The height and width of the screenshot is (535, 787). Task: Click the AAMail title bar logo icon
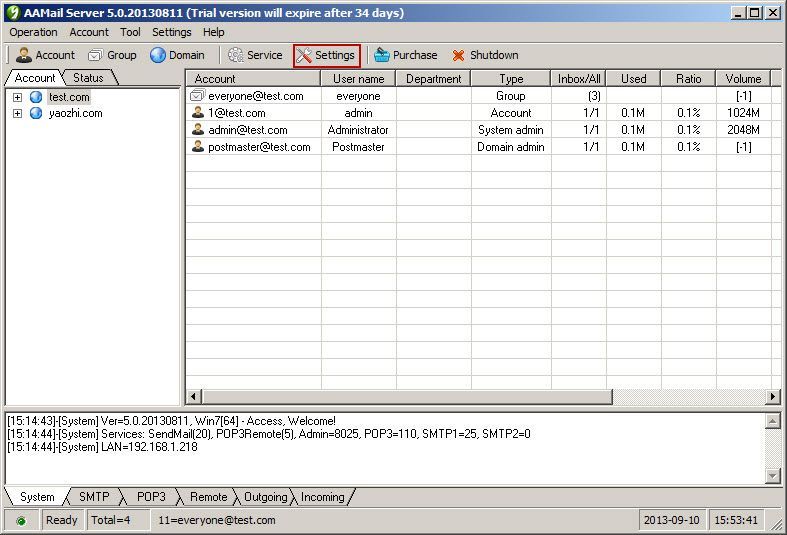point(13,13)
